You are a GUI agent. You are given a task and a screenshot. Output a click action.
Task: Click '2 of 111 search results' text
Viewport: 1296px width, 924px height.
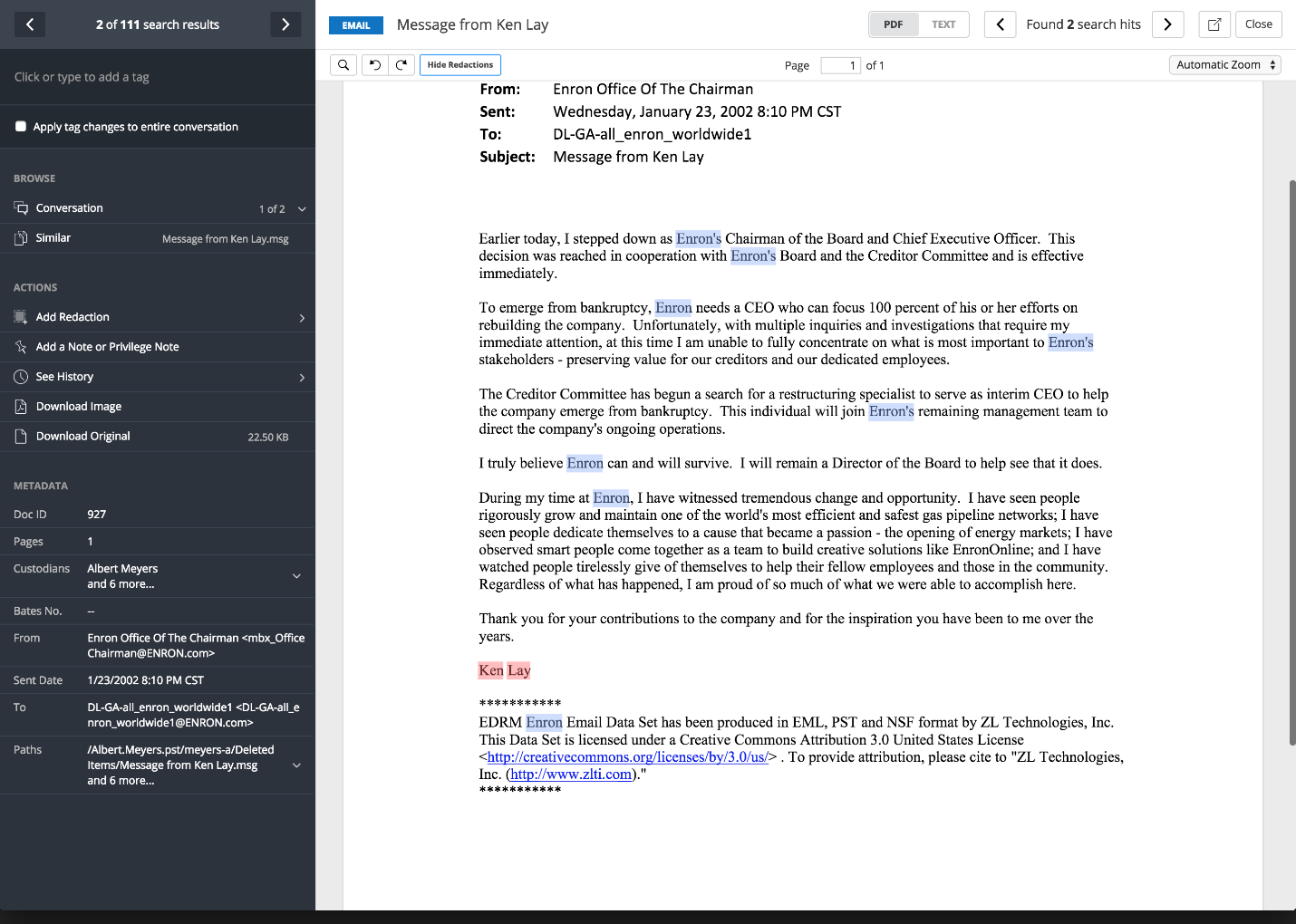pos(158,24)
